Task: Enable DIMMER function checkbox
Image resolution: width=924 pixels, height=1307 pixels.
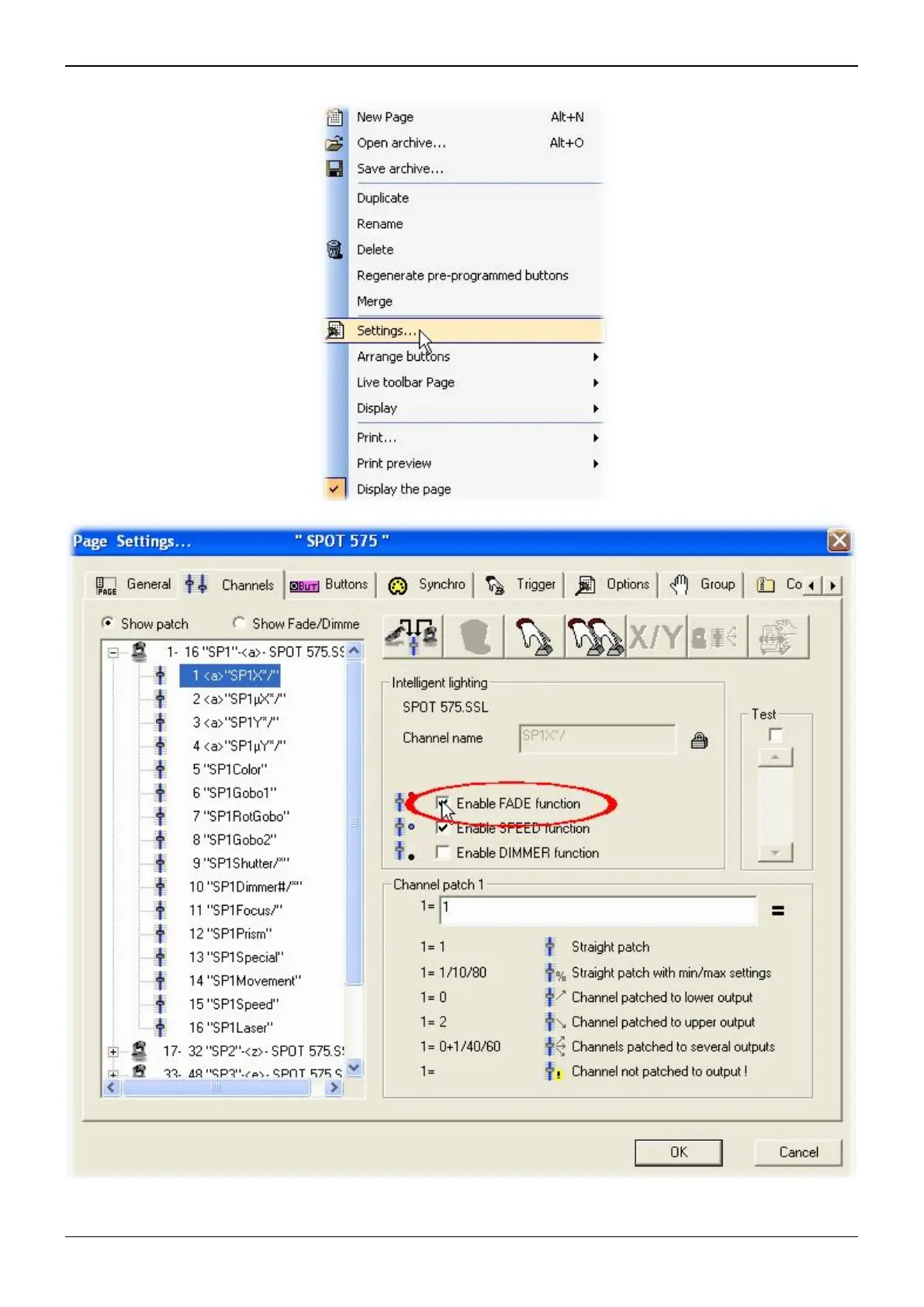Action: point(443,853)
